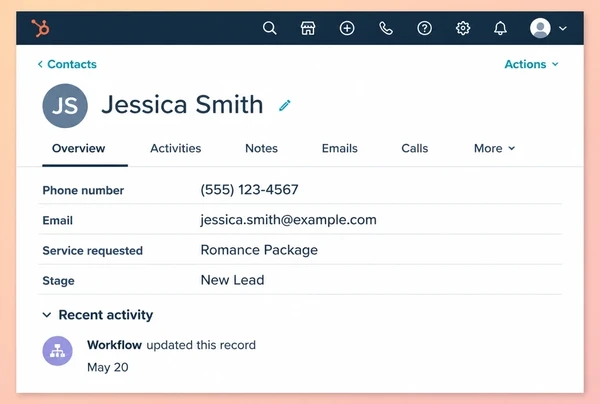Switch to the Emails tab

pos(339,148)
